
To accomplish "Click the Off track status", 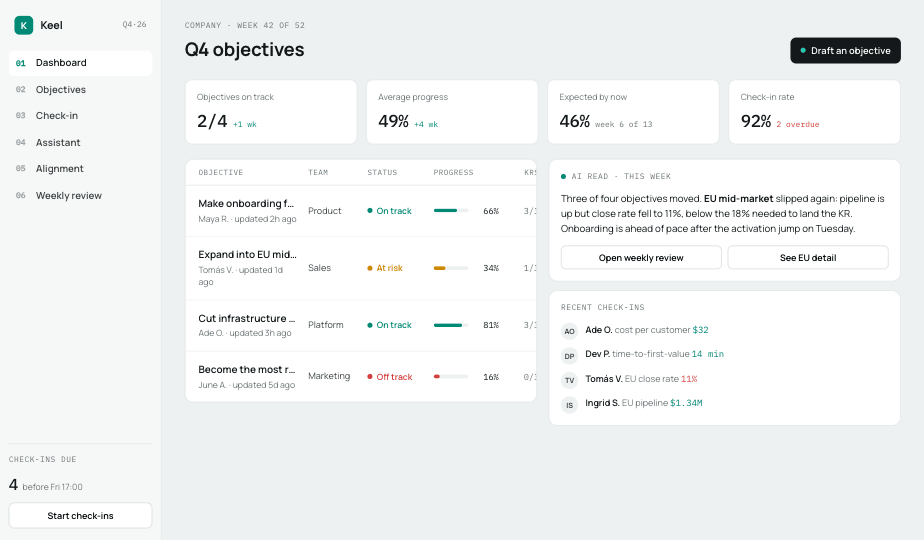I will pyautogui.click(x=390, y=377).
